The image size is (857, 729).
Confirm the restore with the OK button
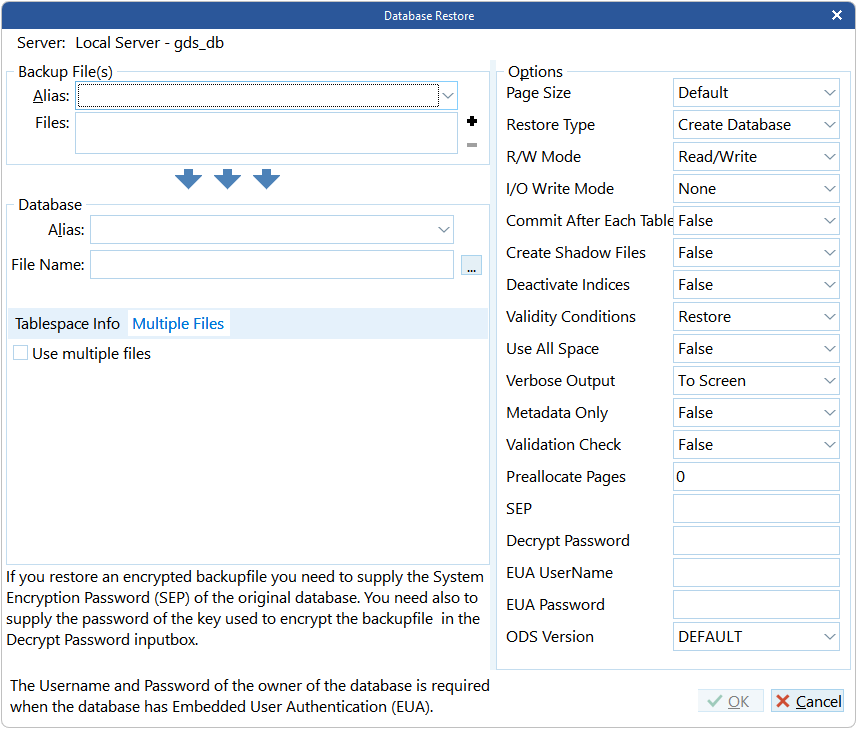731,700
